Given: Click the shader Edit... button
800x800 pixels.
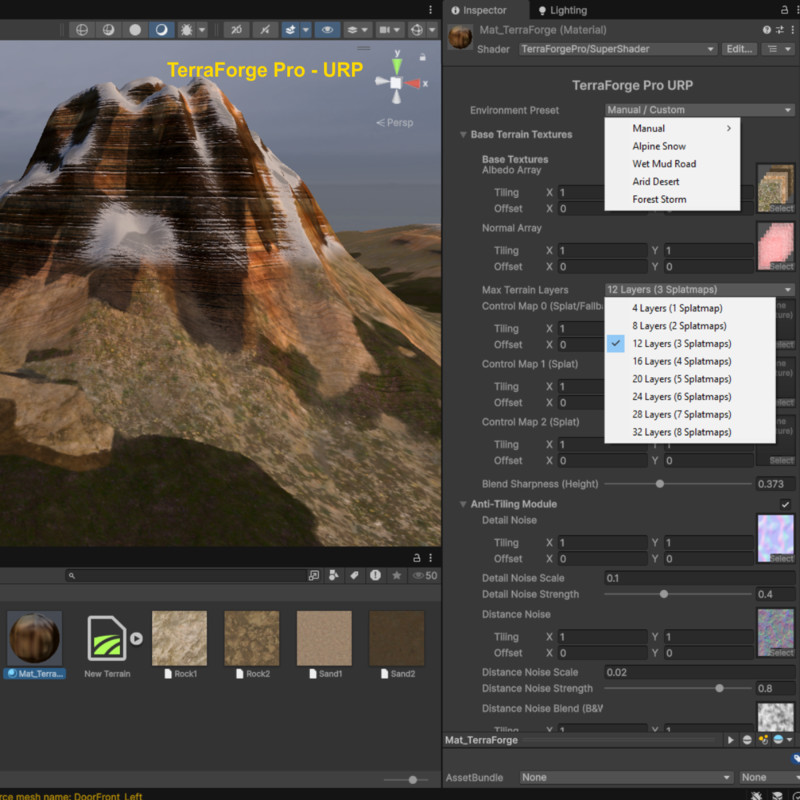Looking at the screenshot, I should point(739,49).
